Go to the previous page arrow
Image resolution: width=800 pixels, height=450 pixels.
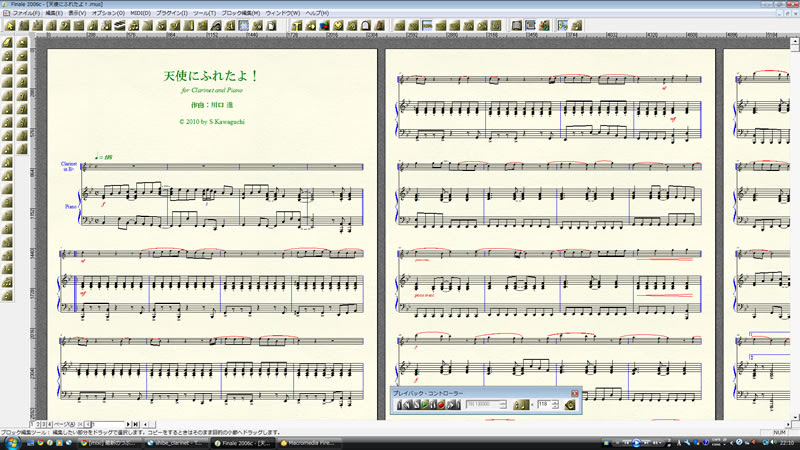point(87,424)
